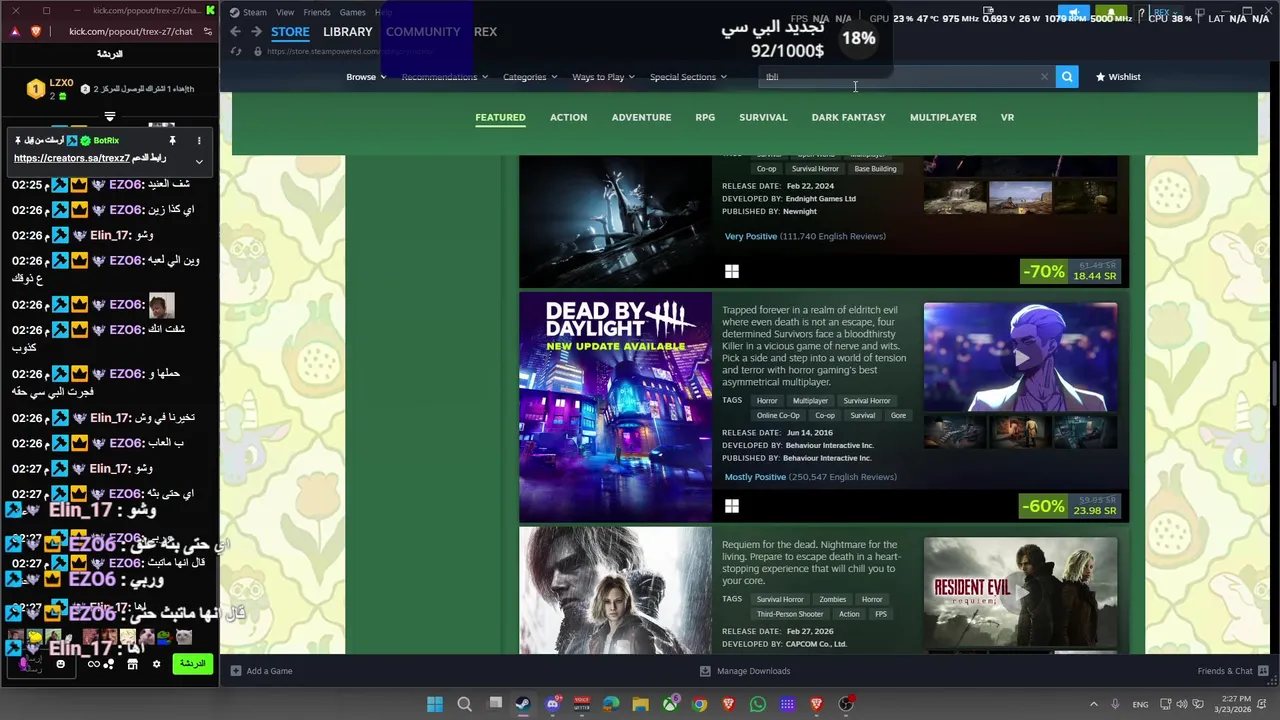
Task: Reload the Steam store page
Action: pyautogui.click(x=235, y=51)
